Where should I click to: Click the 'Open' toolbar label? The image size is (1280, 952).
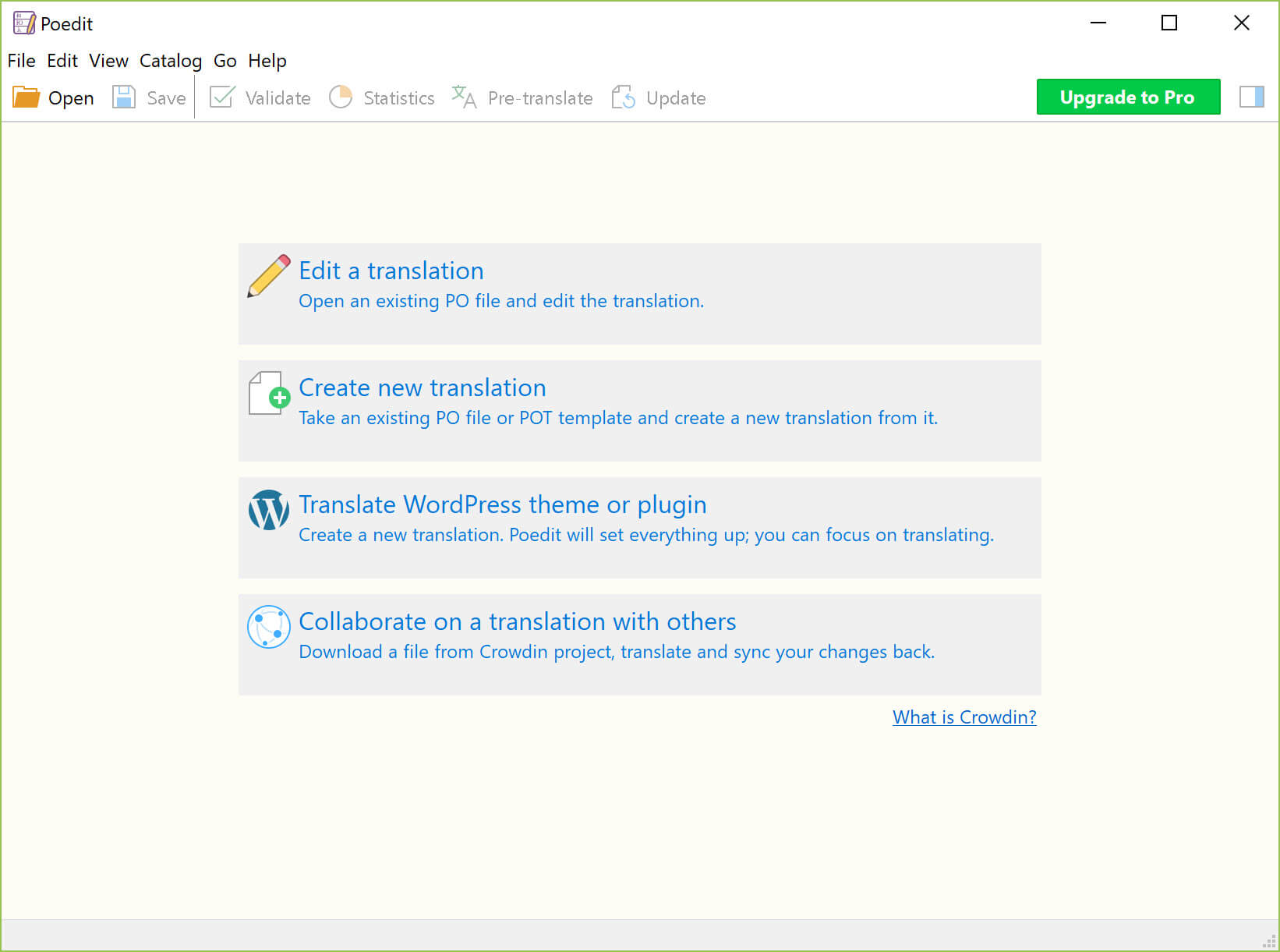[x=71, y=98]
